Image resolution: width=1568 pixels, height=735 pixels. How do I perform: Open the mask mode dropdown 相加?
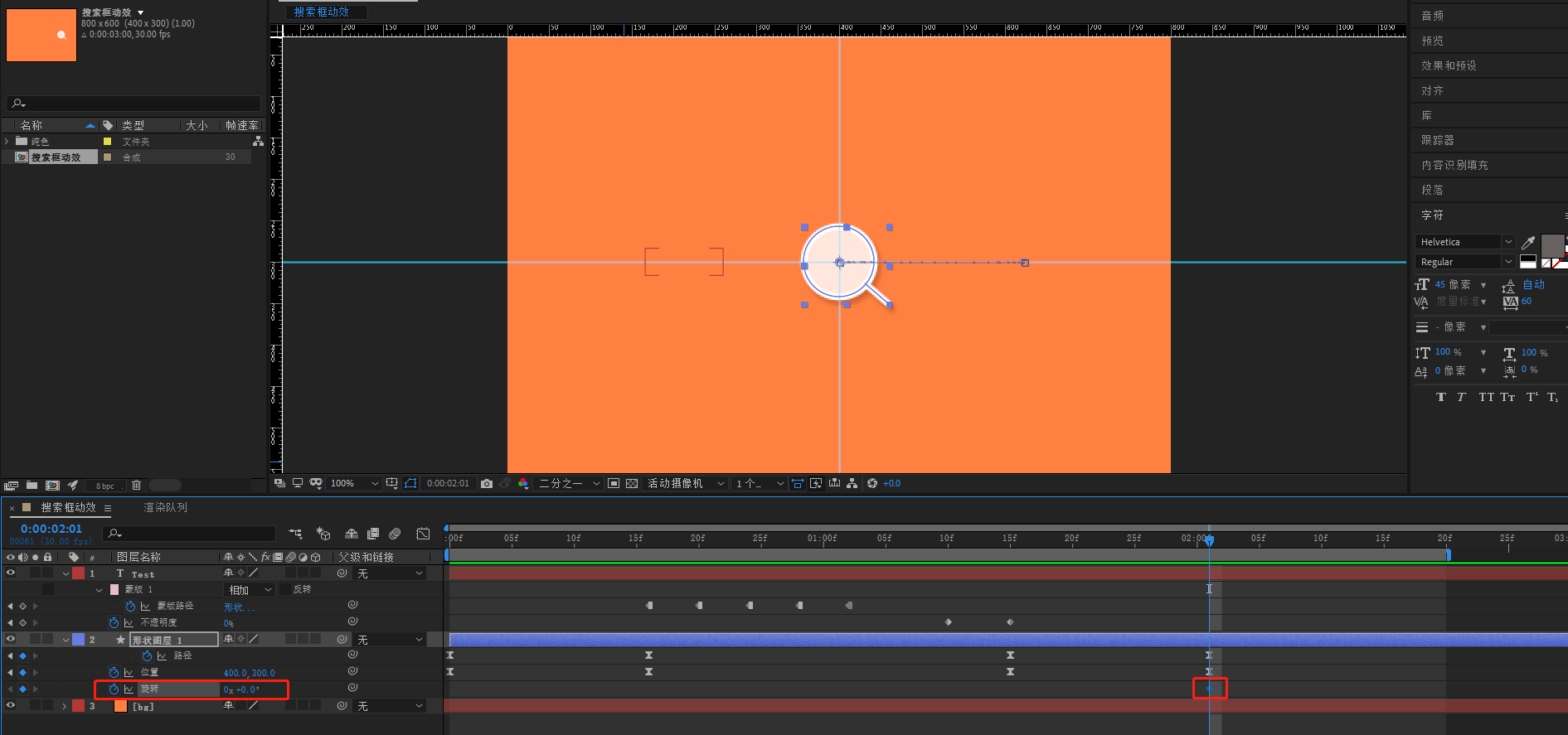[x=250, y=590]
